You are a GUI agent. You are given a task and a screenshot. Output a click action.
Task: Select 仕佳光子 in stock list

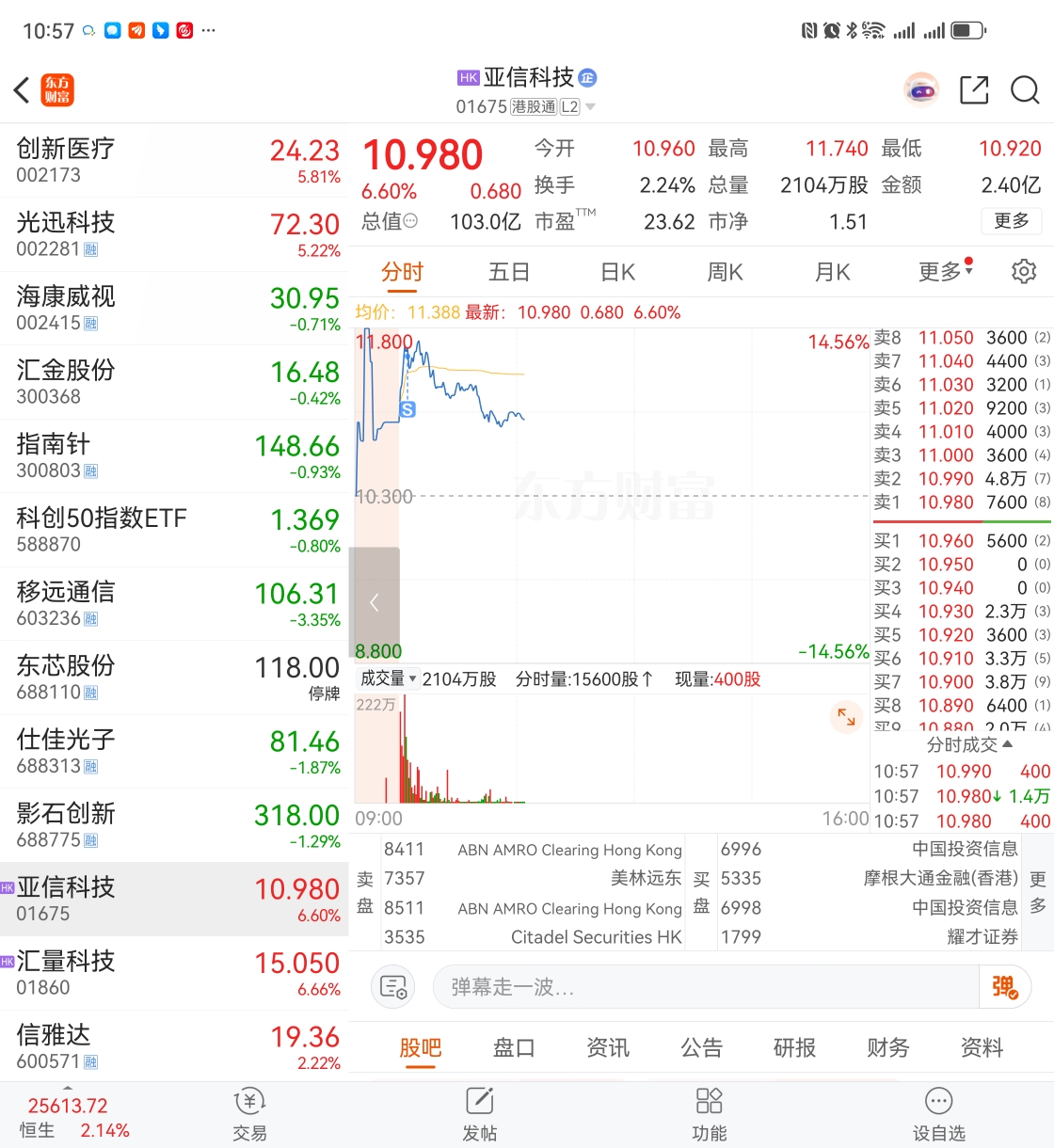coord(174,752)
